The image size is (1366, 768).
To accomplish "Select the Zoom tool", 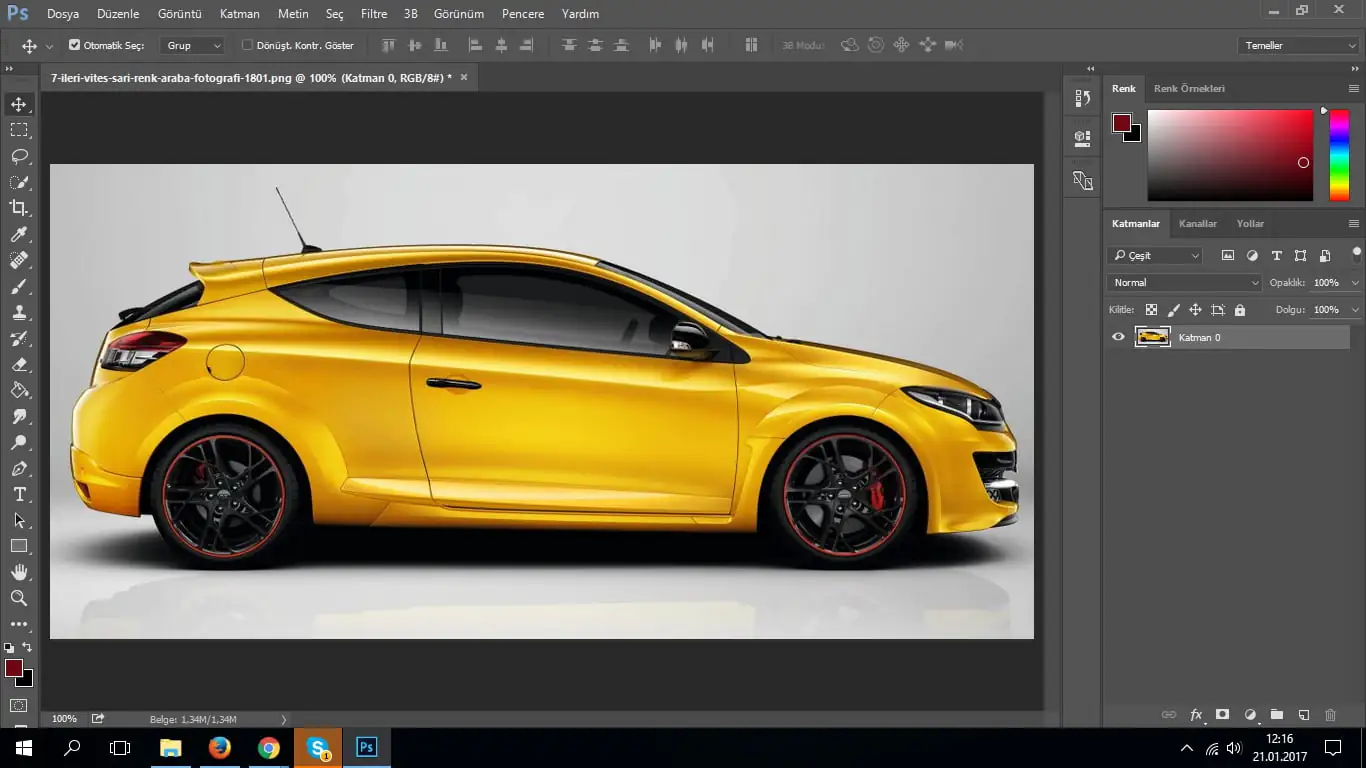I will 19,598.
